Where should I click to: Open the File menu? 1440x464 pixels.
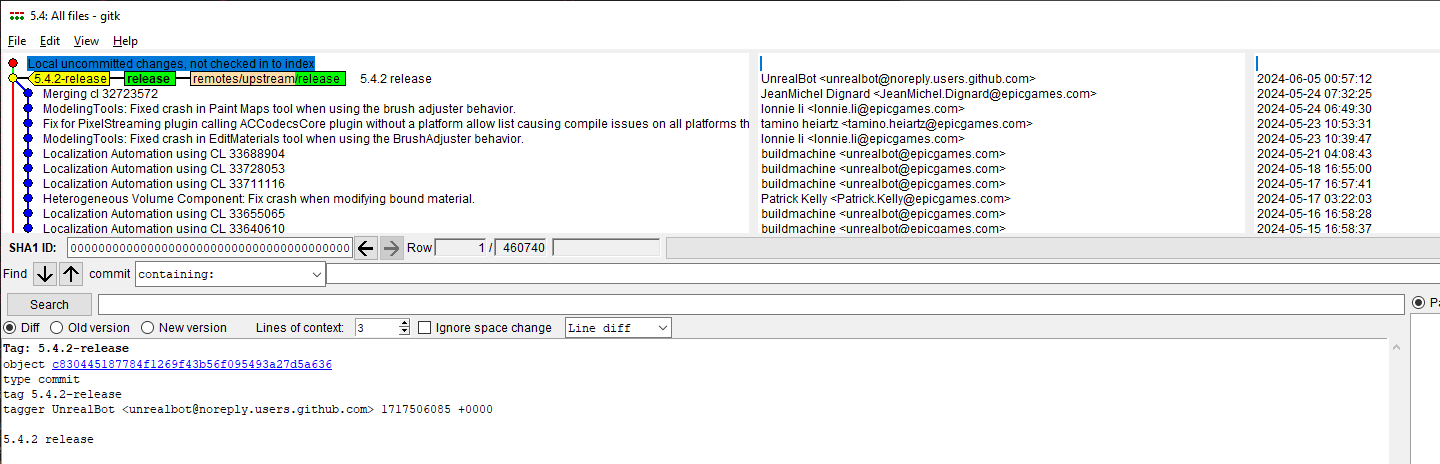pyautogui.click(x=17, y=41)
